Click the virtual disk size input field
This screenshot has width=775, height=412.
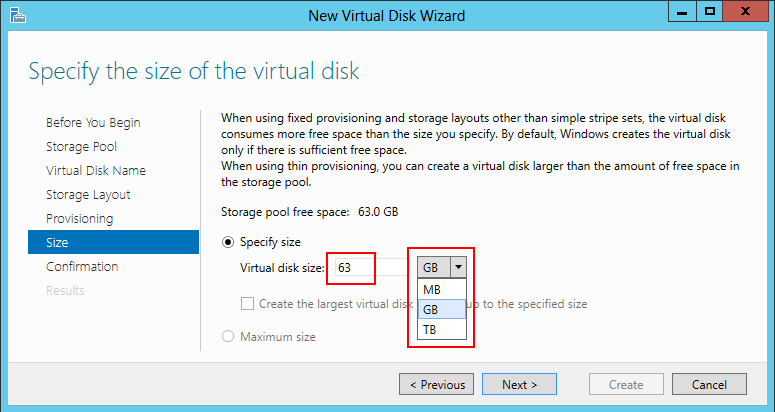tap(352, 268)
